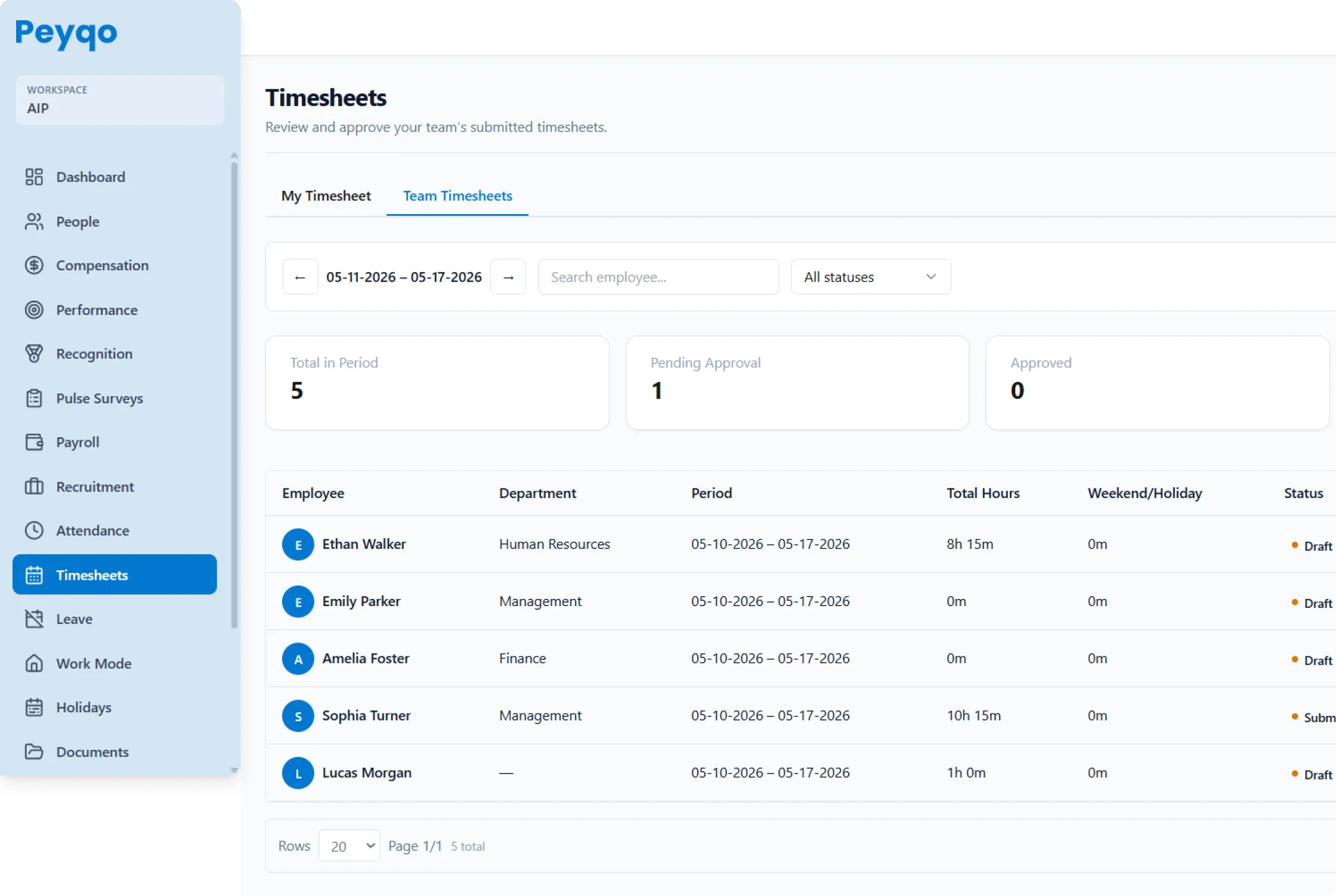
Task: Open Amelia Foster's name
Action: 366,659
